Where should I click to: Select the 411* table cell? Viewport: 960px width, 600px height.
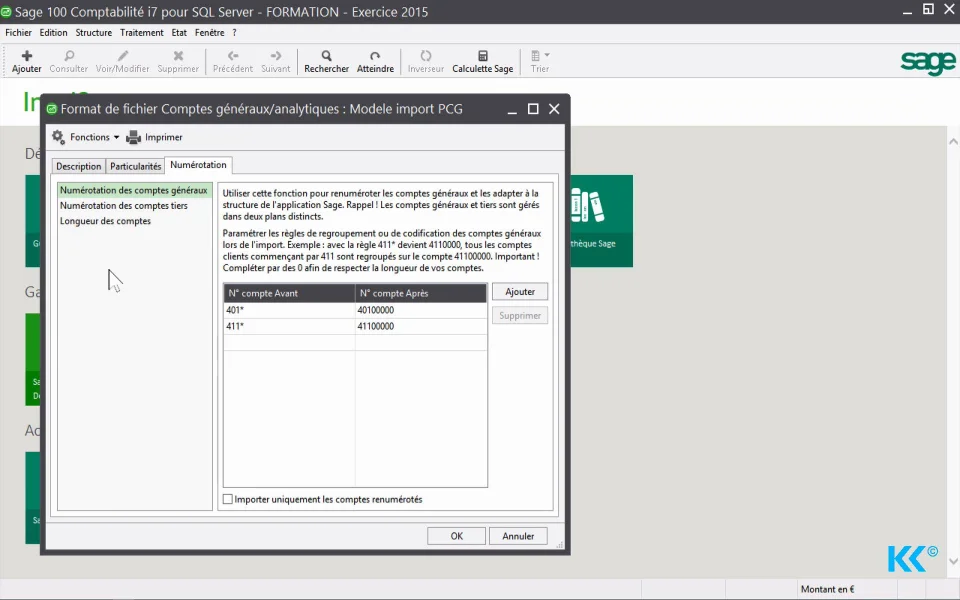(x=289, y=326)
